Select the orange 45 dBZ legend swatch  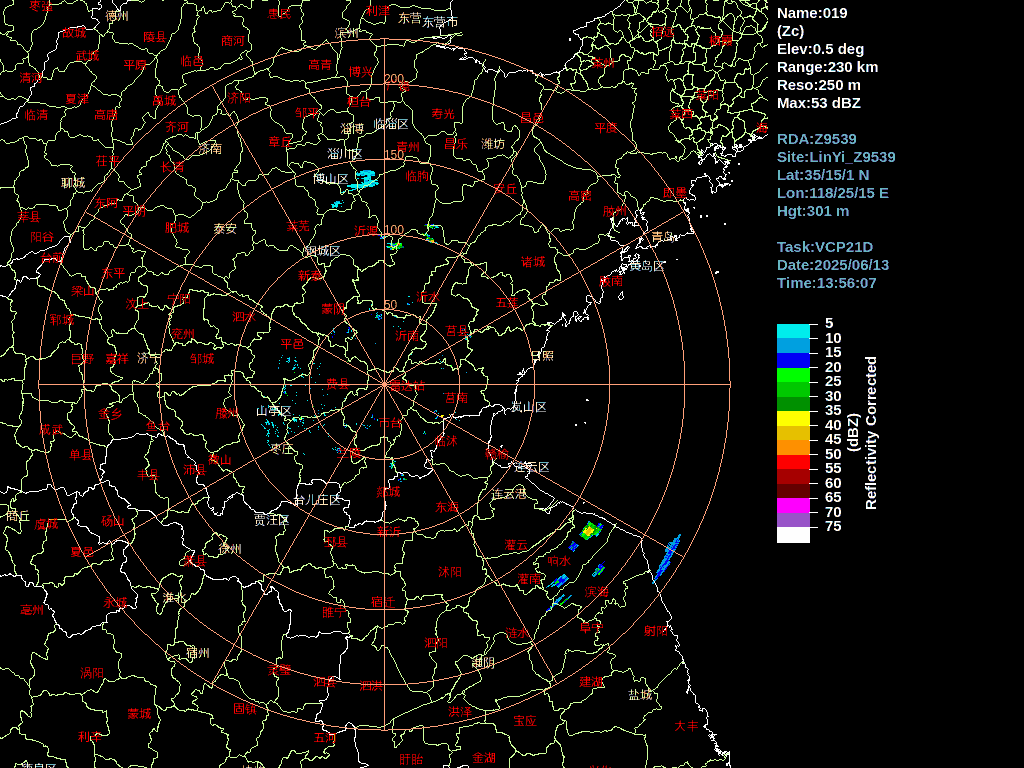(x=793, y=447)
